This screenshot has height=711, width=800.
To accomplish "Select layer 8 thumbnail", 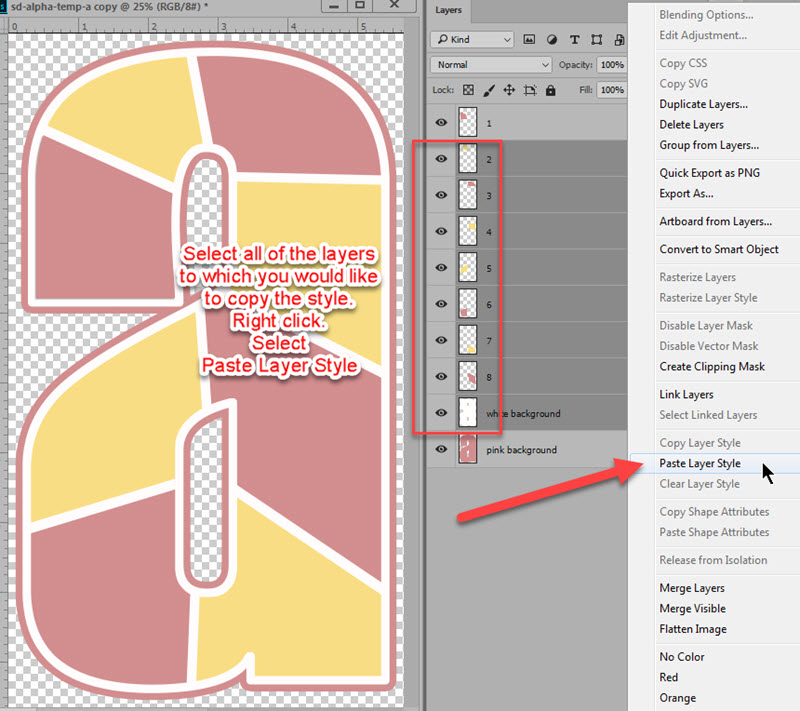I will pos(468,376).
